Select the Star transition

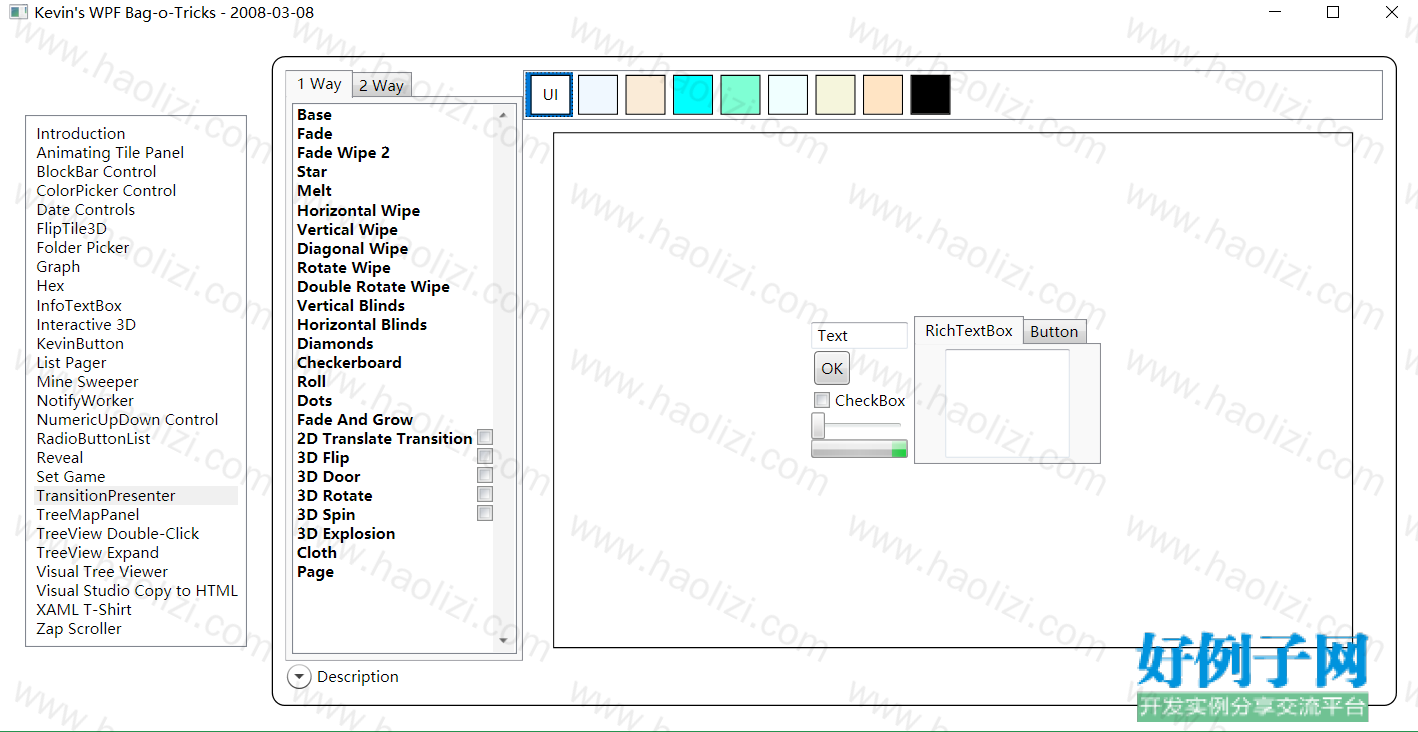[x=312, y=172]
